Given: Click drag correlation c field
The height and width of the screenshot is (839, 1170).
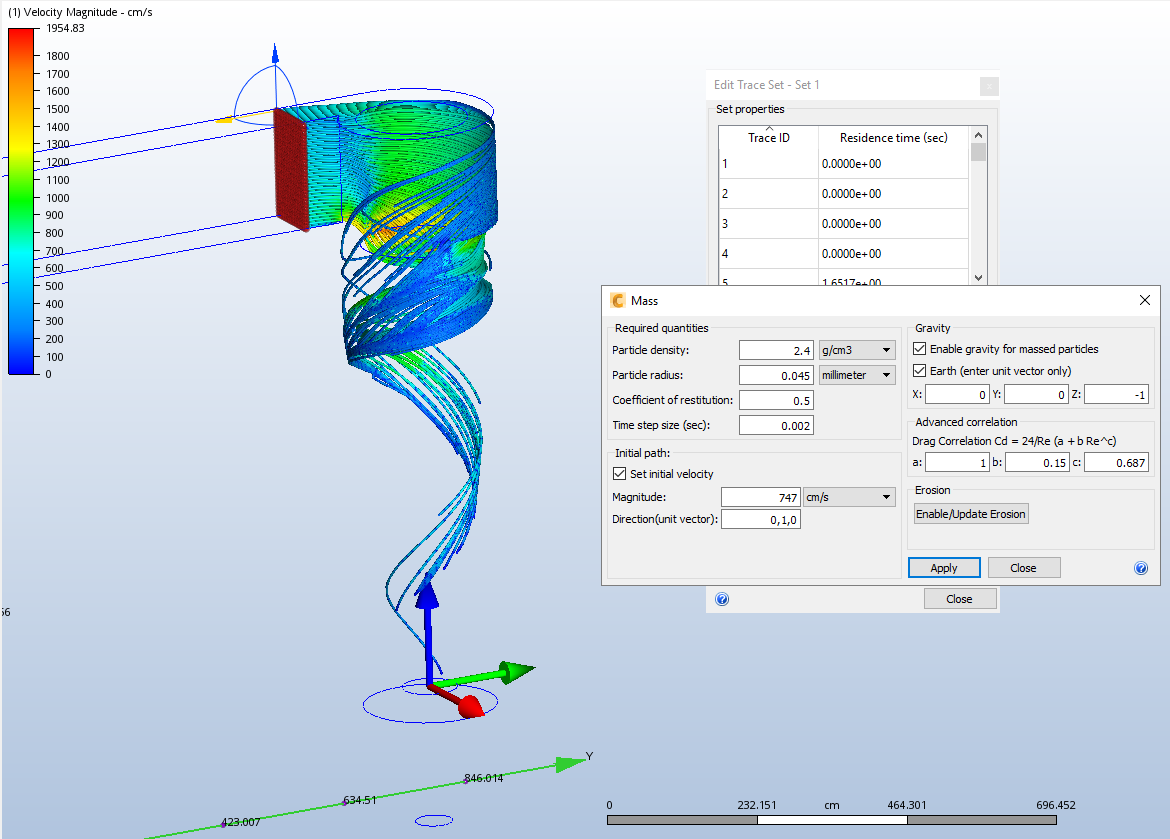Looking at the screenshot, I should [1116, 463].
